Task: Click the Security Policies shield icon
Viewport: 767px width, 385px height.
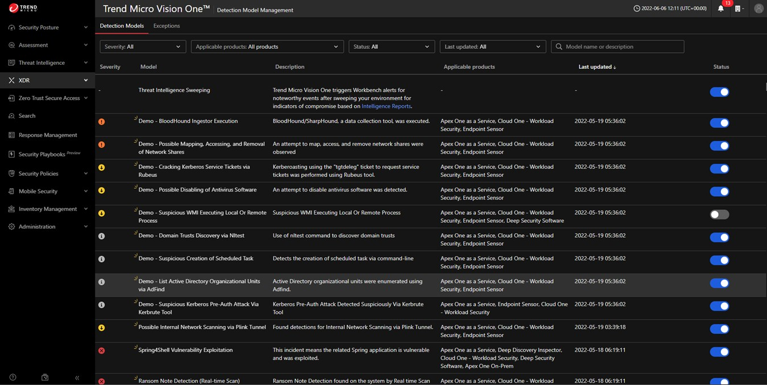Action: click(11, 174)
